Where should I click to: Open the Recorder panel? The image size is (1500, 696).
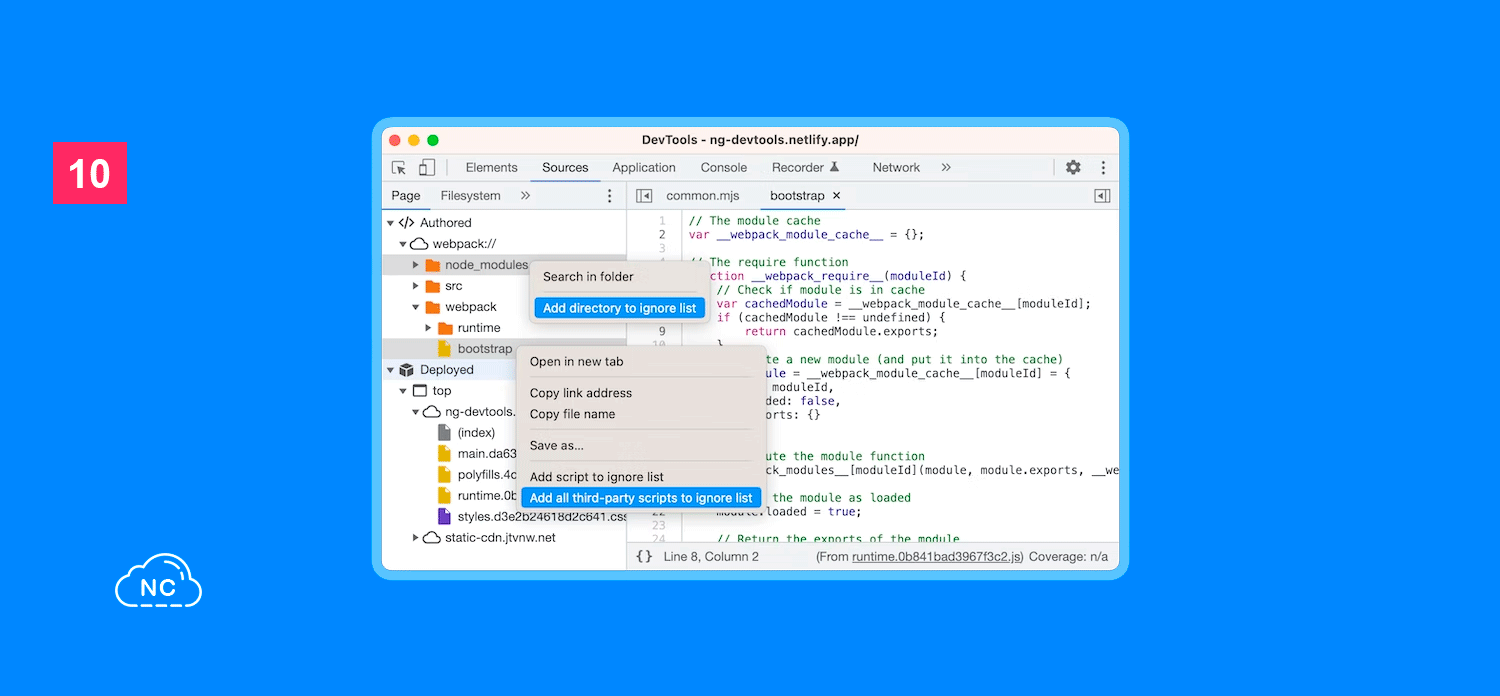pos(798,168)
